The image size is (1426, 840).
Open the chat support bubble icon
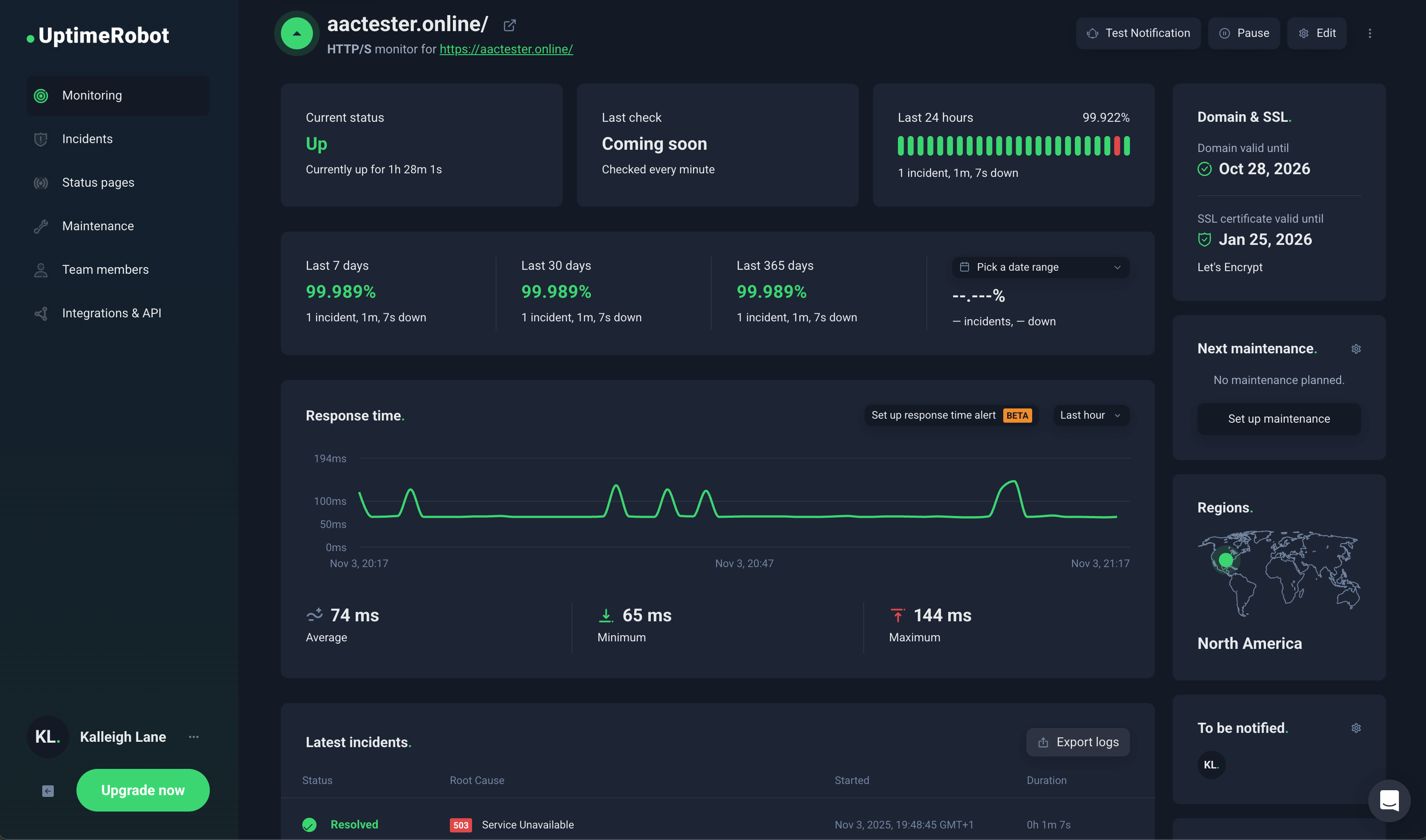[x=1390, y=800]
